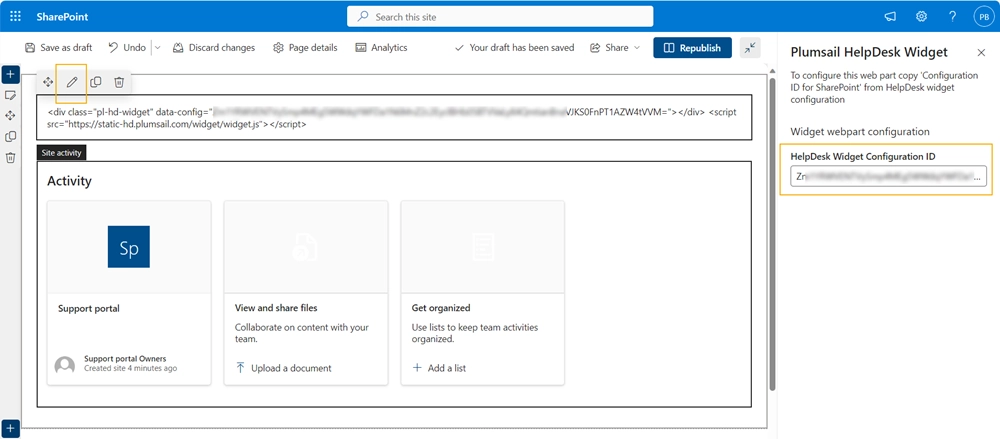Click the Add a list link
The height and width of the screenshot is (439, 1000).
click(x=439, y=368)
